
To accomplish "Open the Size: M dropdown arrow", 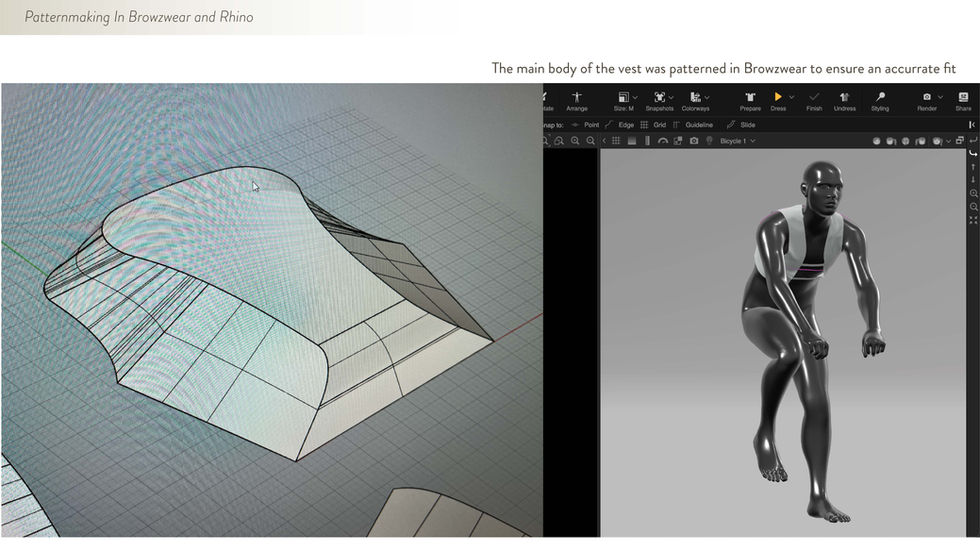I will click(635, 98).
